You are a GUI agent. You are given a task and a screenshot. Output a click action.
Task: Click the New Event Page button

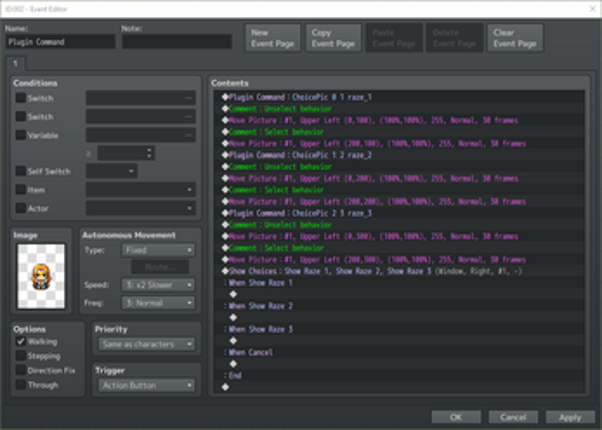[x=273, y=38]
